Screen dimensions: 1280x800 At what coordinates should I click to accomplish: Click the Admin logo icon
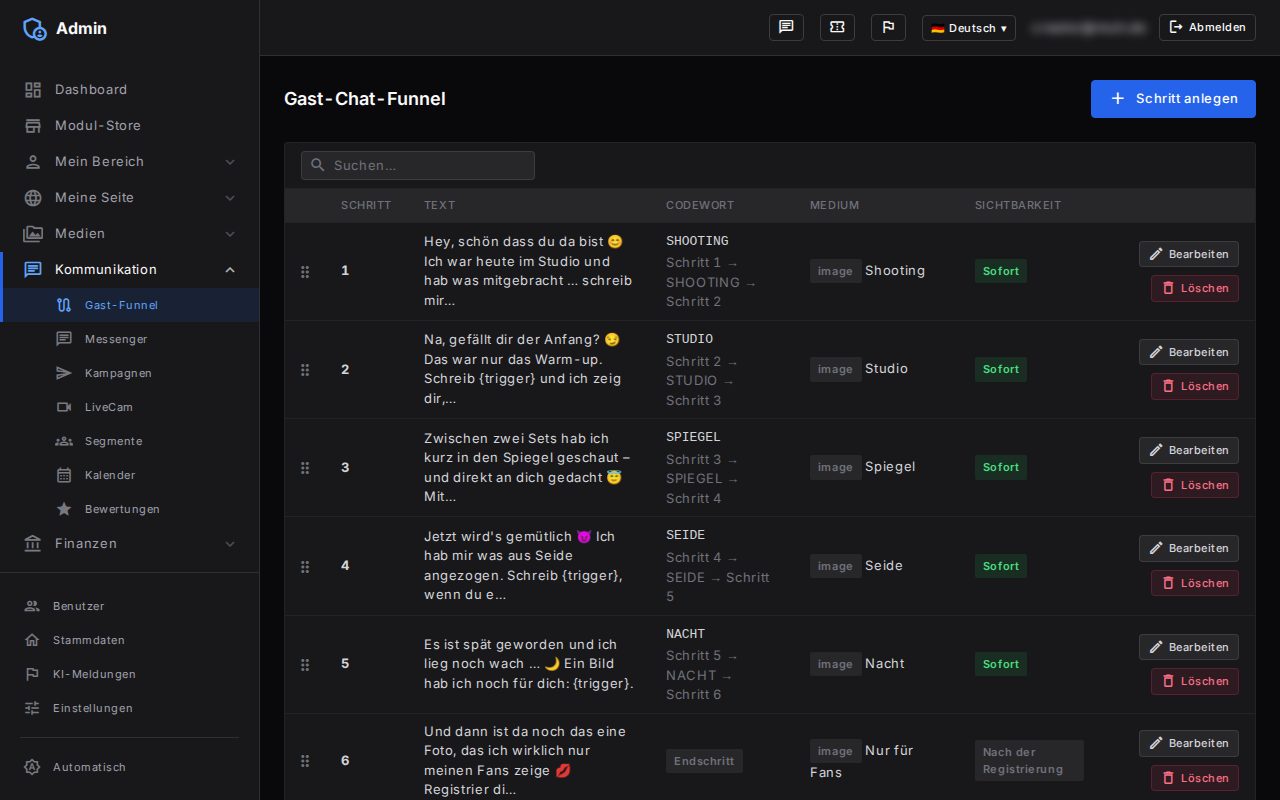(34, 28)
